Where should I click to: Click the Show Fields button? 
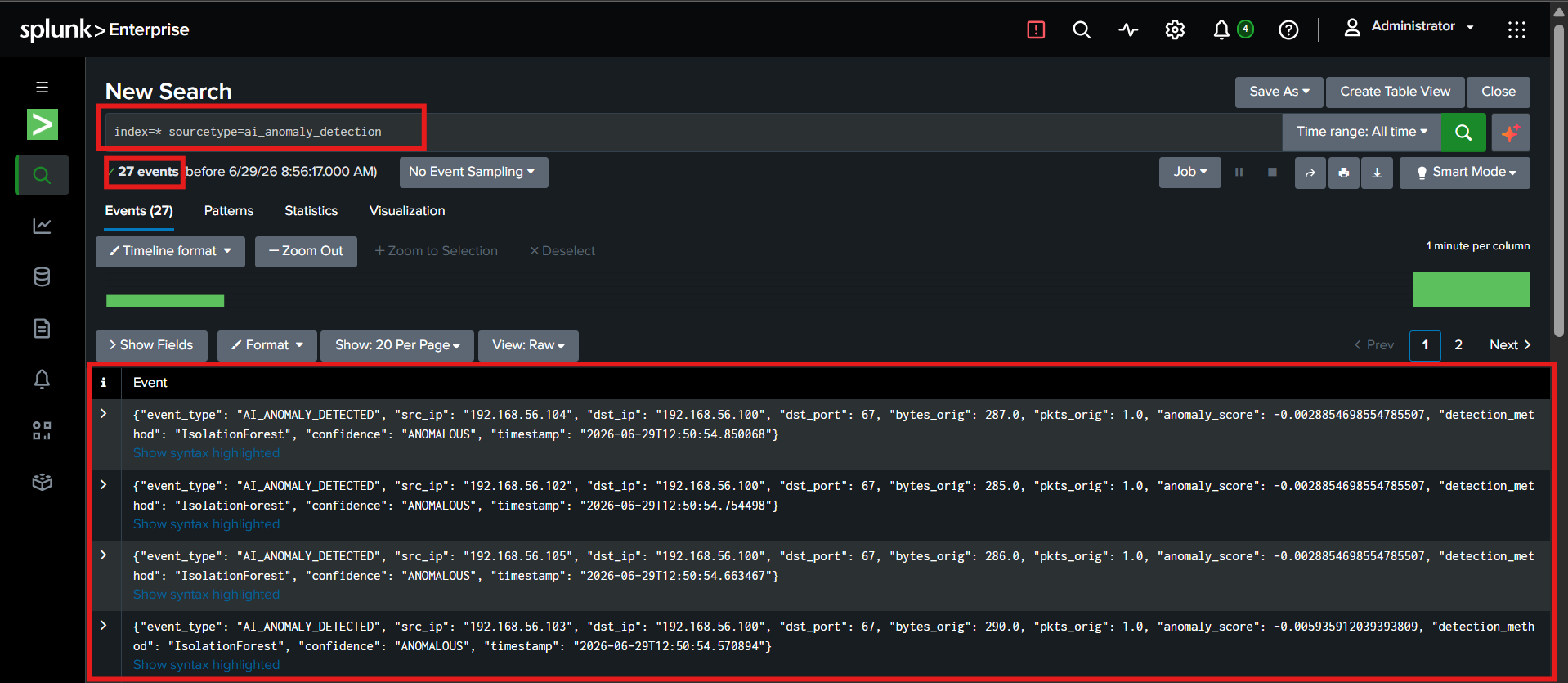[151, 345]
